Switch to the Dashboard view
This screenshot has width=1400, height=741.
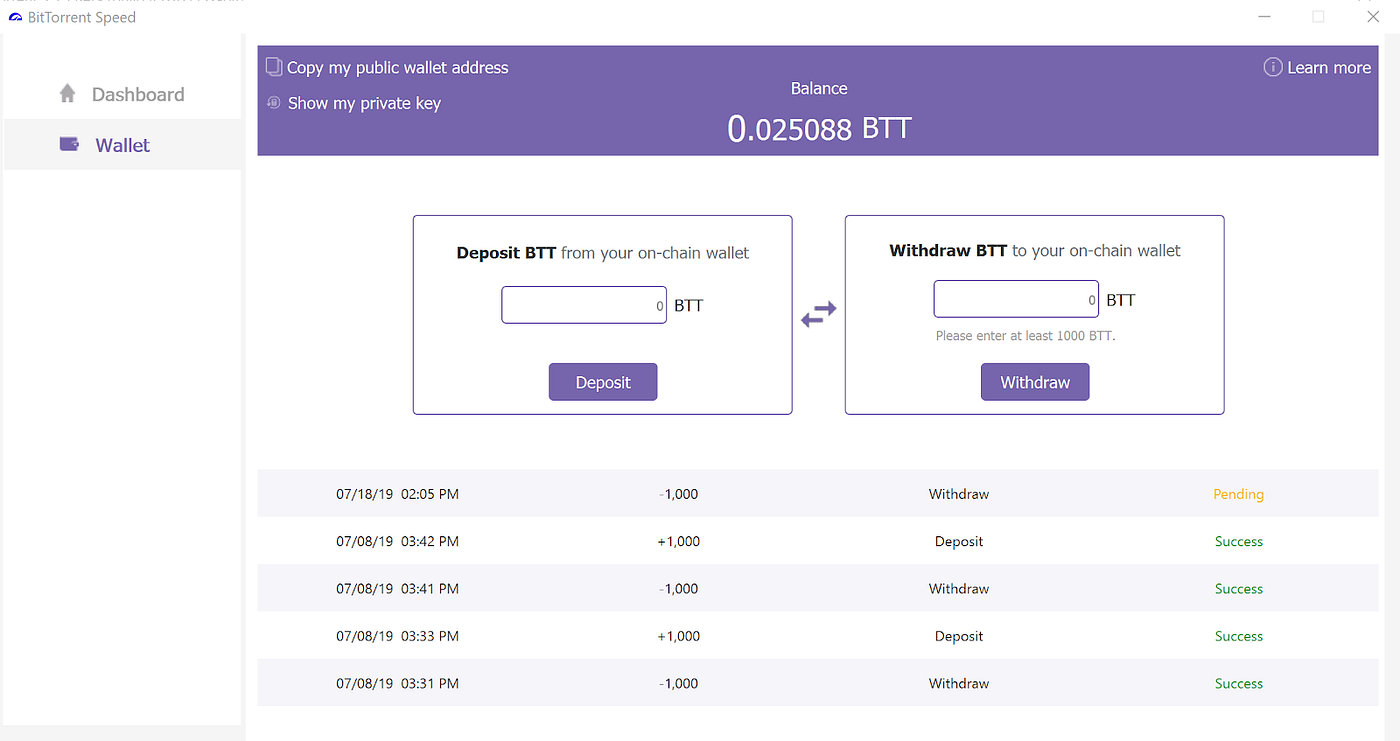click(x=138, y=93)
